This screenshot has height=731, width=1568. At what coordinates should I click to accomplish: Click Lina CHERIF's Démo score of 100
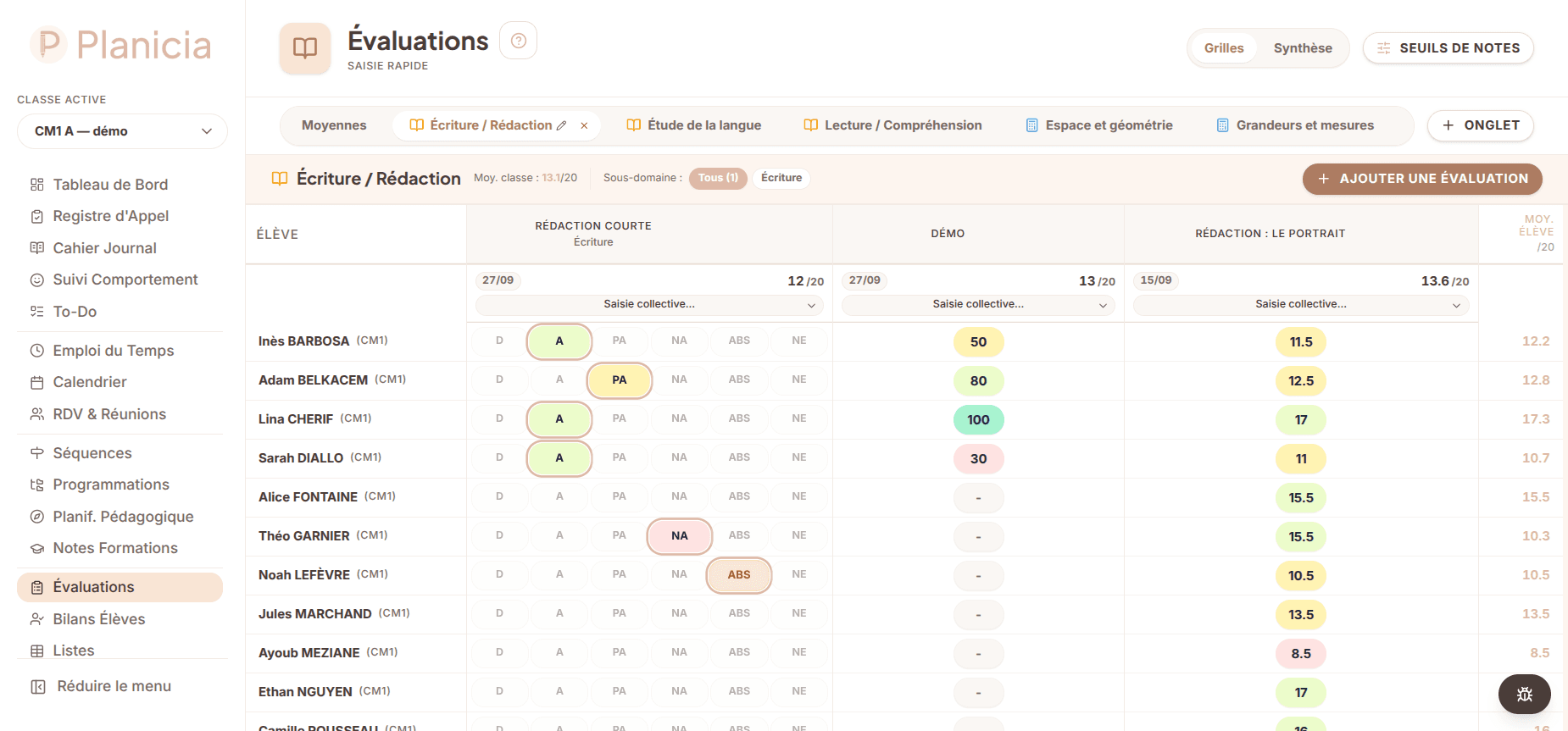(978, 420)
